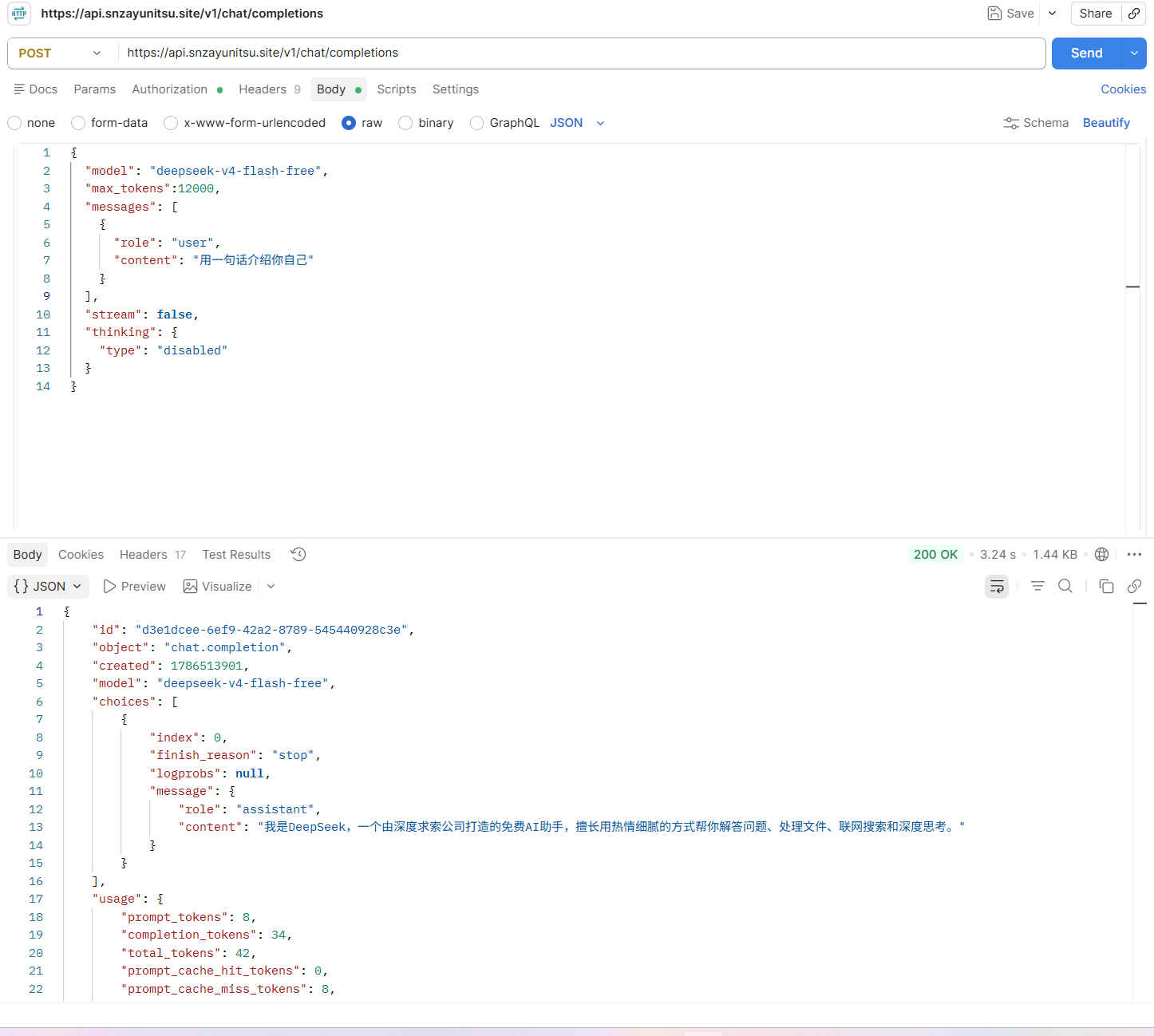1154x1036 pixels.
Task: Click the "deepseek-v4-flash-free" model value in request
Action: click(235, 171)
